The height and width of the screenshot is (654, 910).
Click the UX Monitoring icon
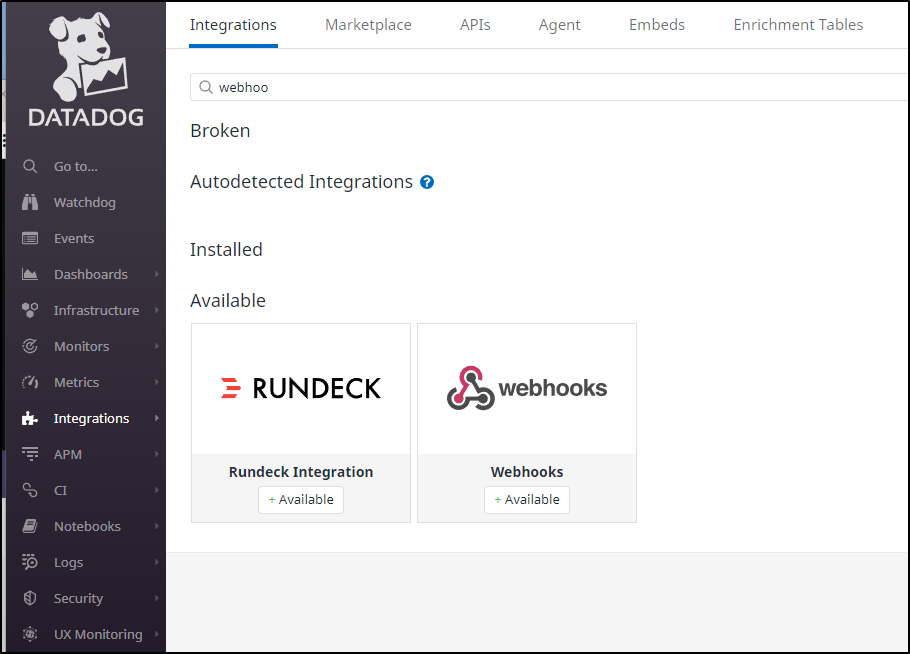(x=30, y=634)
